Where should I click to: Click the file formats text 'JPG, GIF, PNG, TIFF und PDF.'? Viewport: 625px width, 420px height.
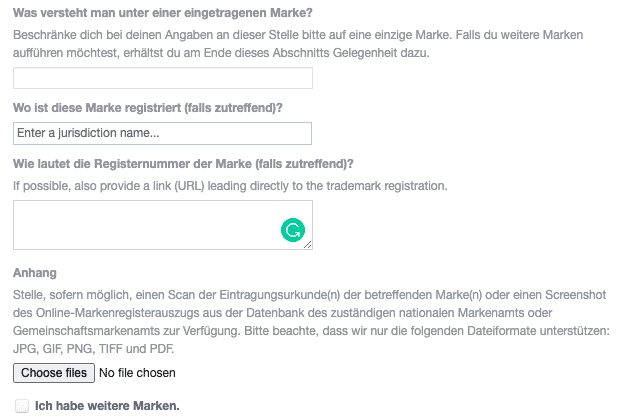tap(94, 349)
